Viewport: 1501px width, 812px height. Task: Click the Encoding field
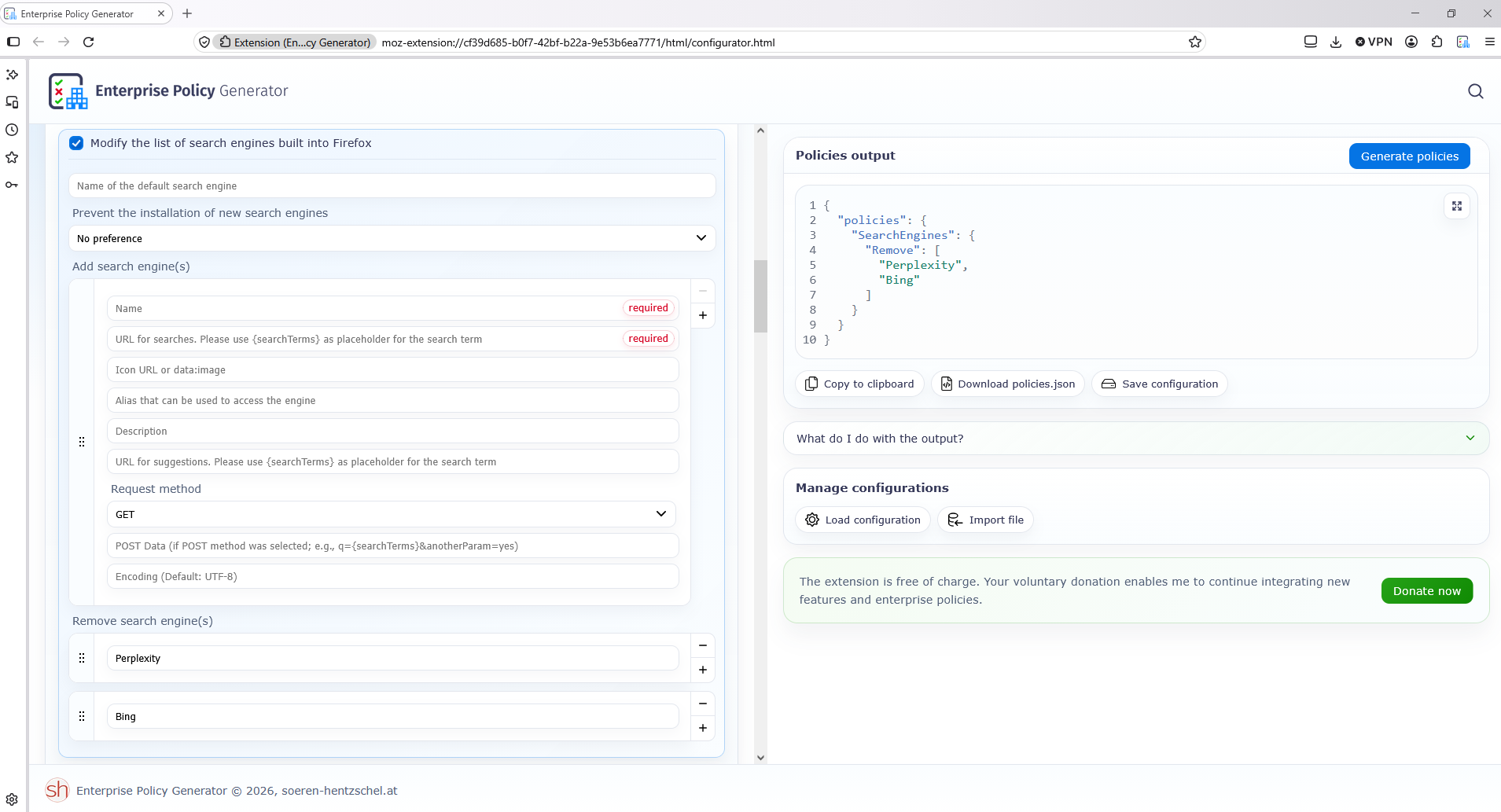click(392, 576)
